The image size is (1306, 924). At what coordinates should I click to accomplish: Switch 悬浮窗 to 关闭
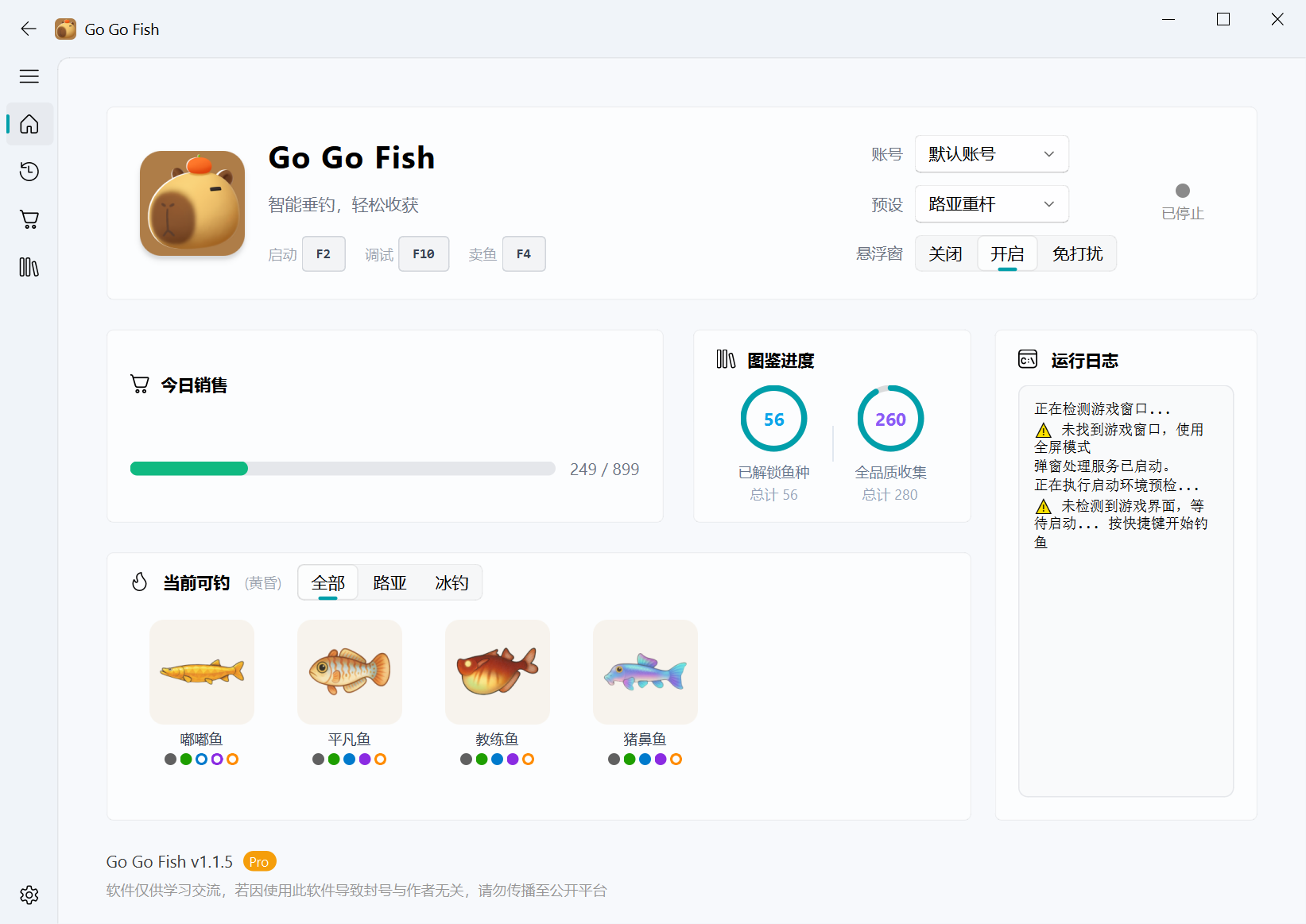(x=946, y=253)
